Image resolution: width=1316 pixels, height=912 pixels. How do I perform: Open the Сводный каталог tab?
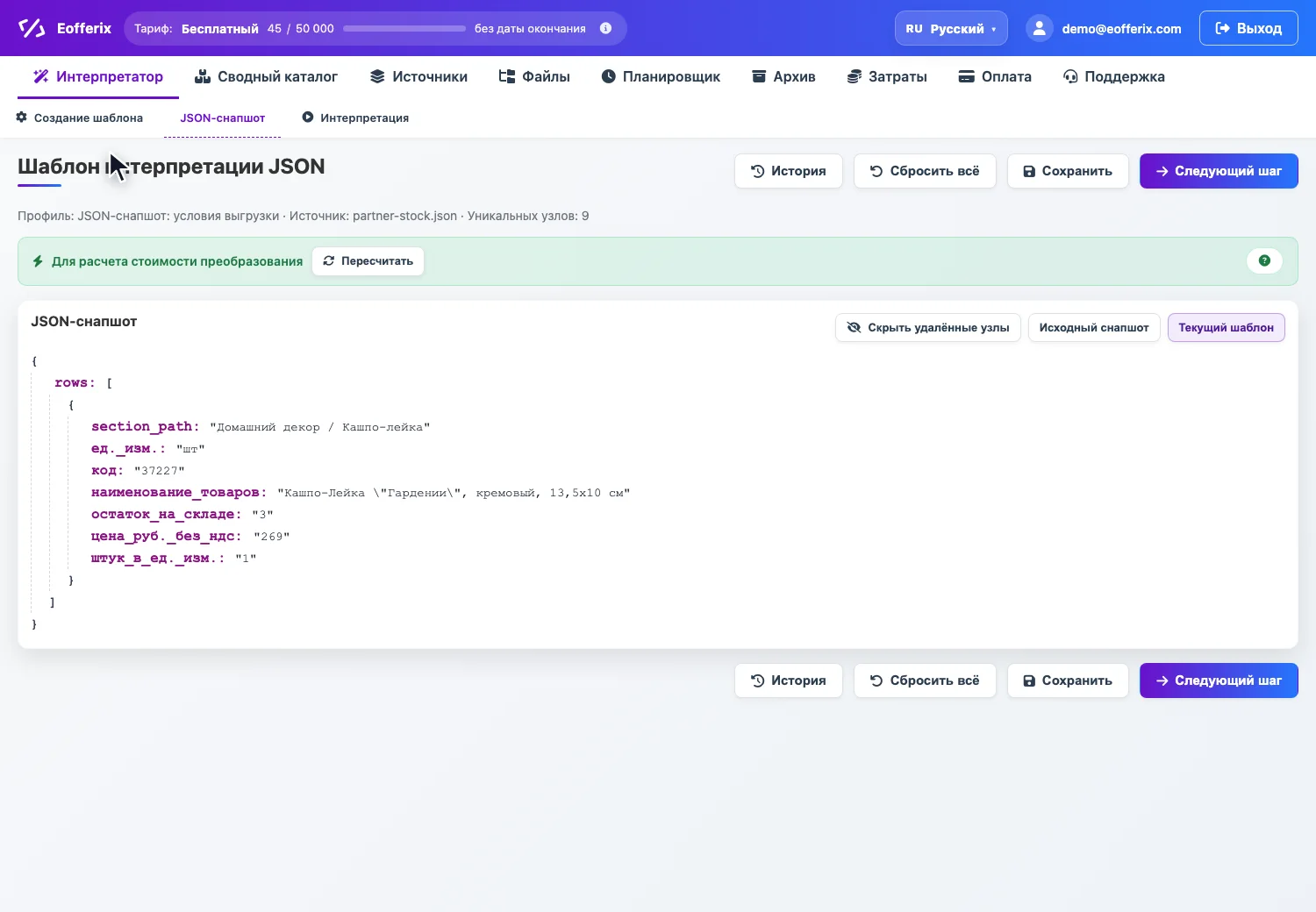266,76
